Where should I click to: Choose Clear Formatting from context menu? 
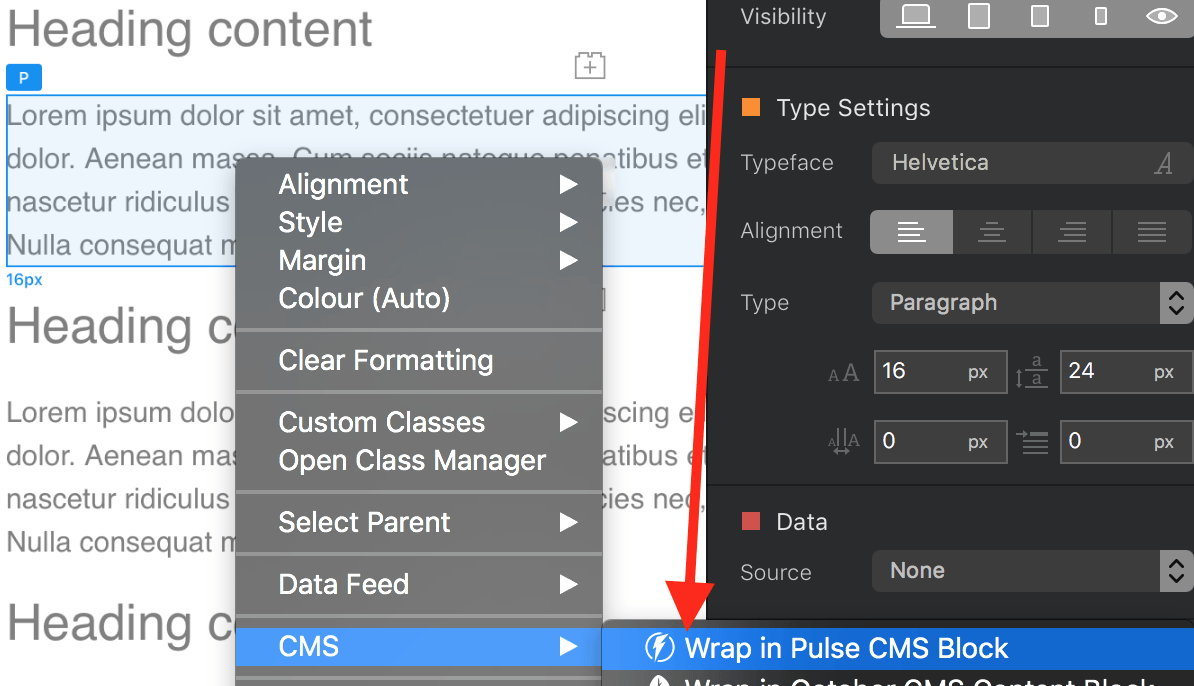[386, 360]
